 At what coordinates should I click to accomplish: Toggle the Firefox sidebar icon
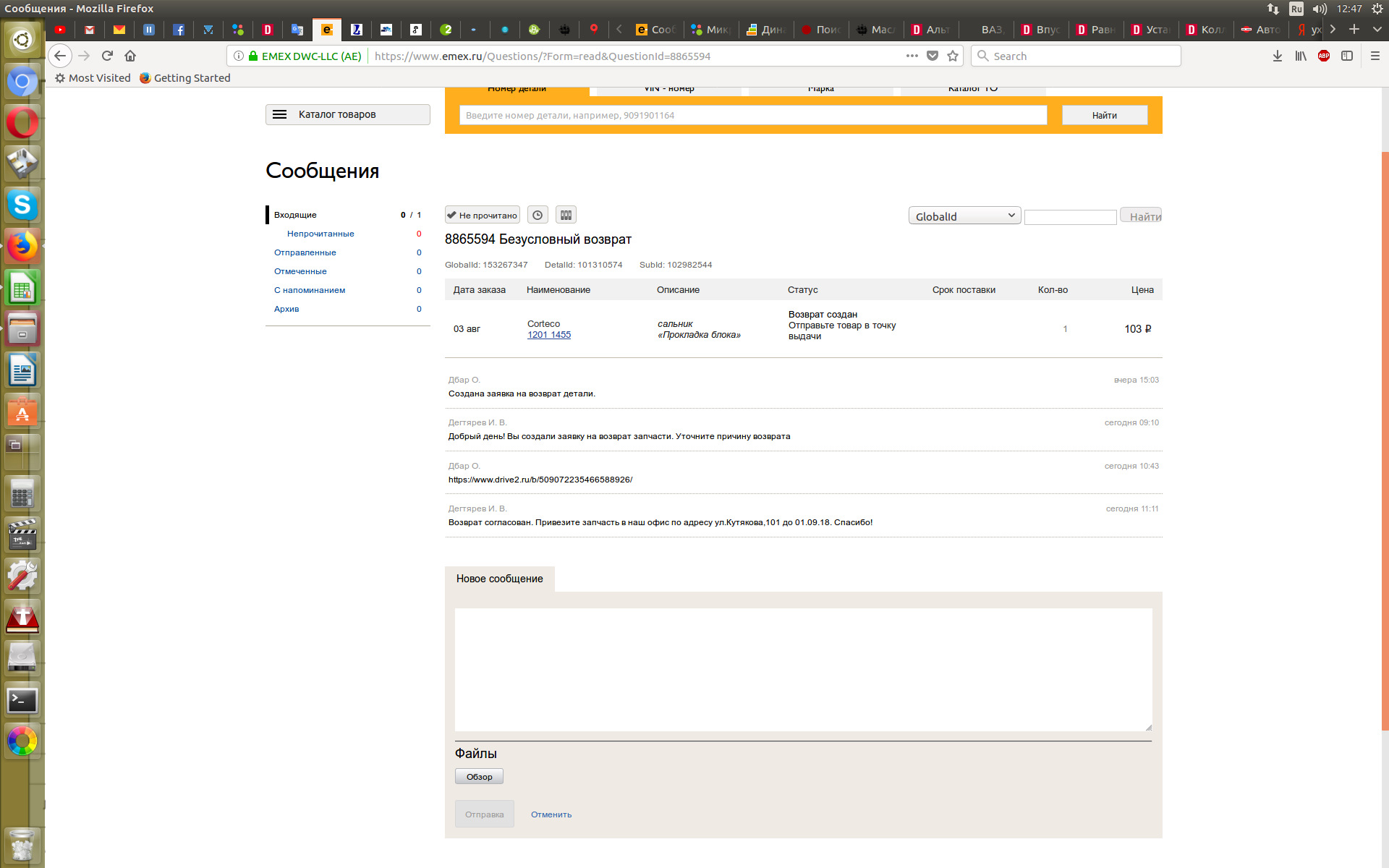1346,56
